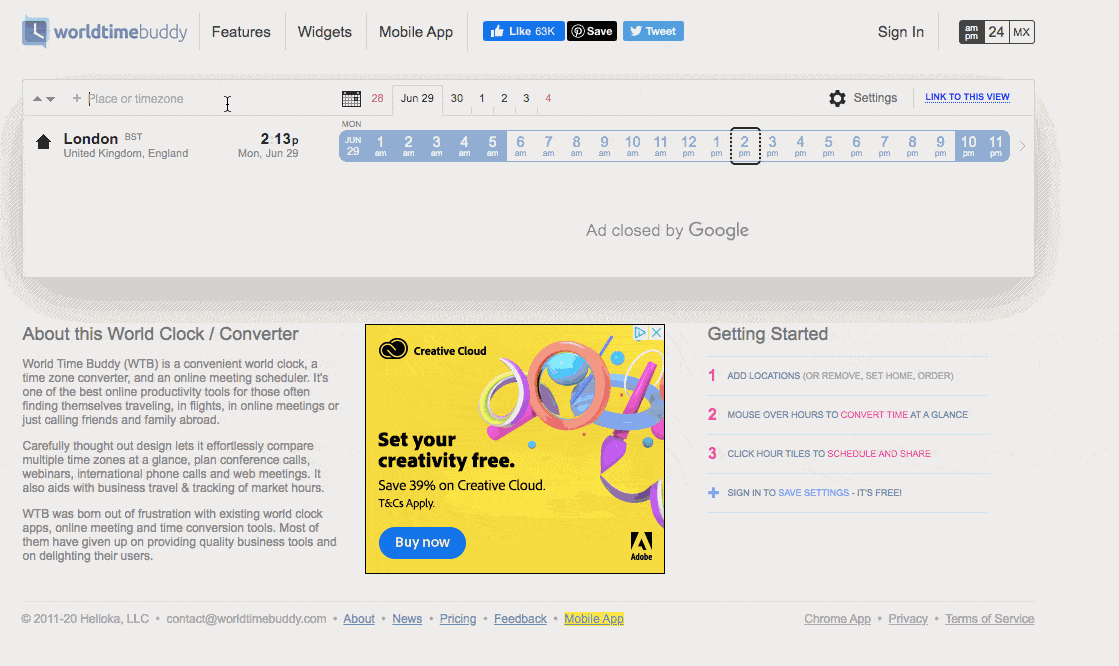Open the calendar date picker icon
Viewport: 1119px width, 666px height.
351,98
